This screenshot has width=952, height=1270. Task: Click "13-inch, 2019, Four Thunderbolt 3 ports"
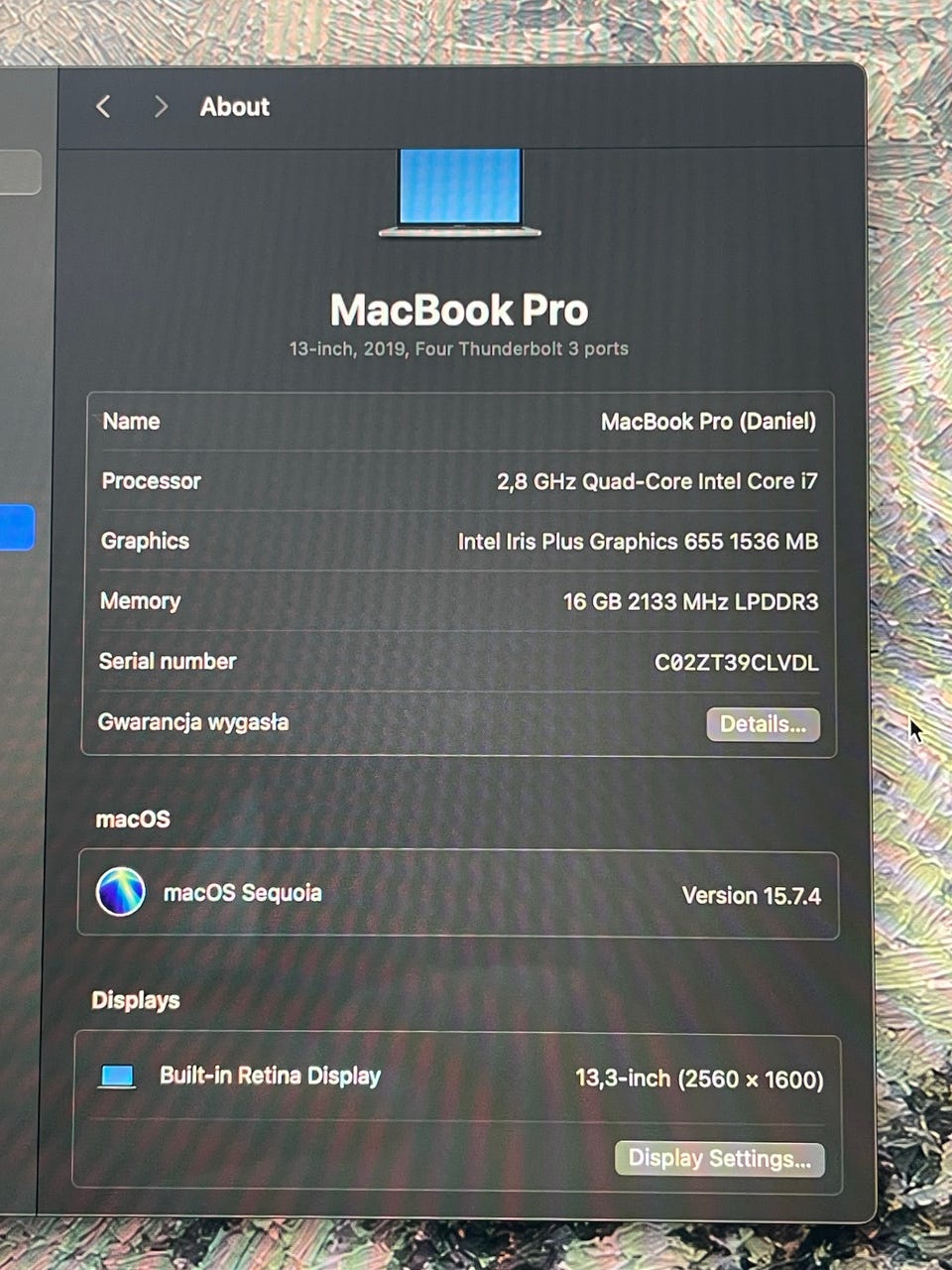(x=459, y=349)
